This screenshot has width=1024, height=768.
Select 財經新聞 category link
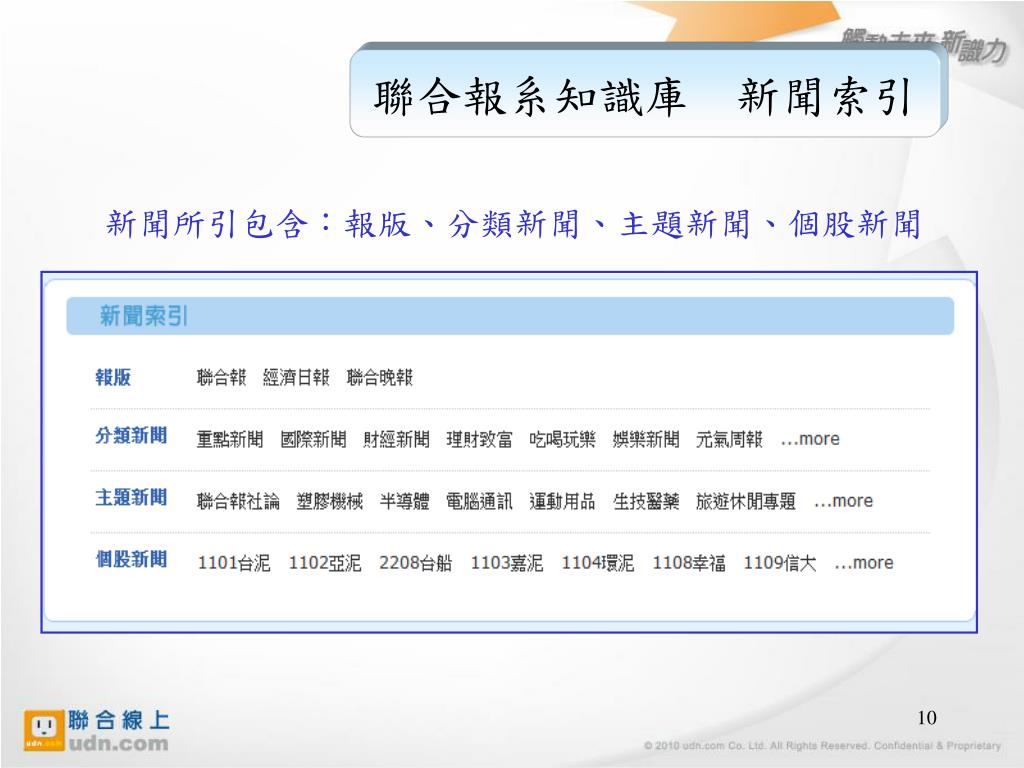click(396, 440)
